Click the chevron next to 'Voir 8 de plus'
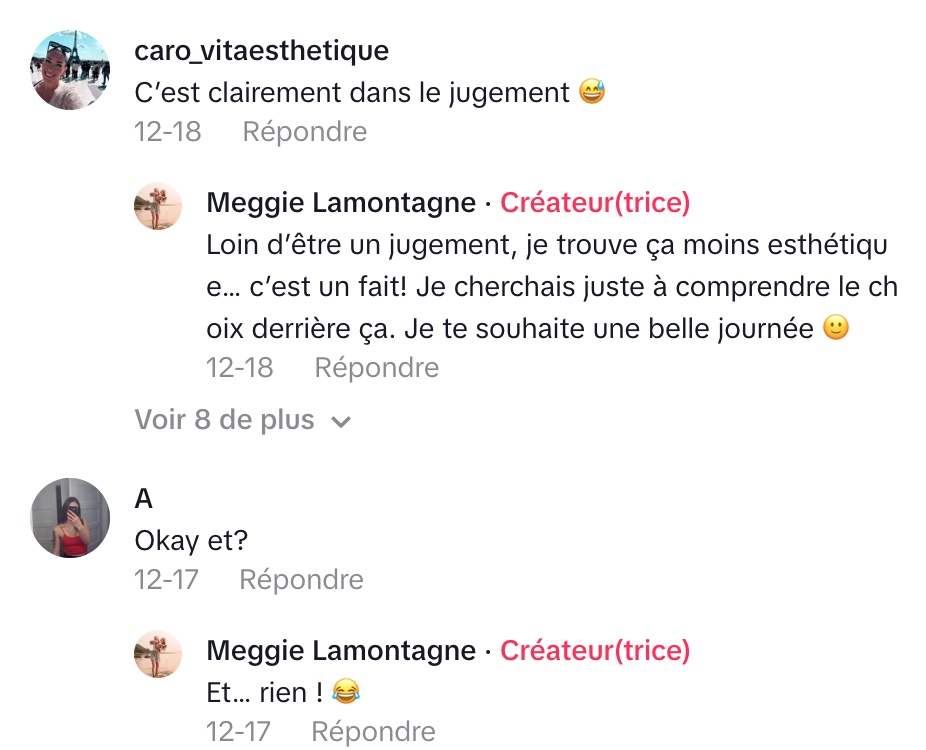This screenshot has height=750, width=926. coord(341,422)
